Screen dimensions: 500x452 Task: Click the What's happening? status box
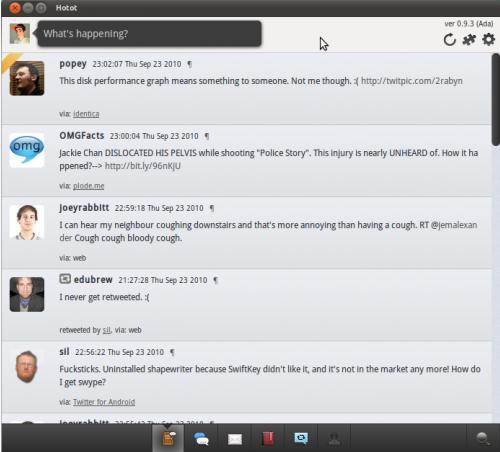click(149, 33)
